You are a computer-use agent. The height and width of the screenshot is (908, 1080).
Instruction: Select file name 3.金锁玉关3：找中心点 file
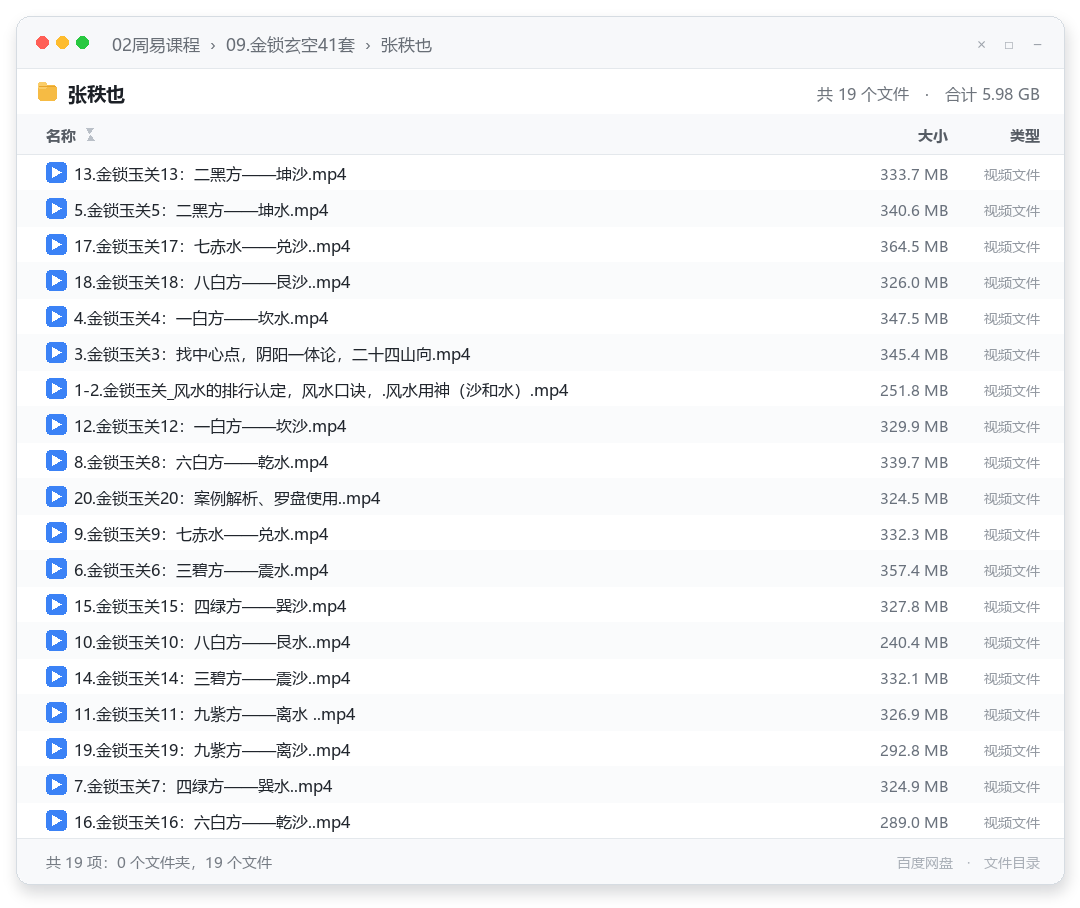click(x=272, y=354)
